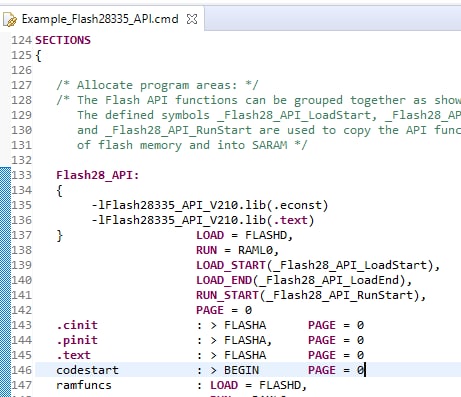Click the 'Allocate program areas' comment

click(x=157, y=85)
